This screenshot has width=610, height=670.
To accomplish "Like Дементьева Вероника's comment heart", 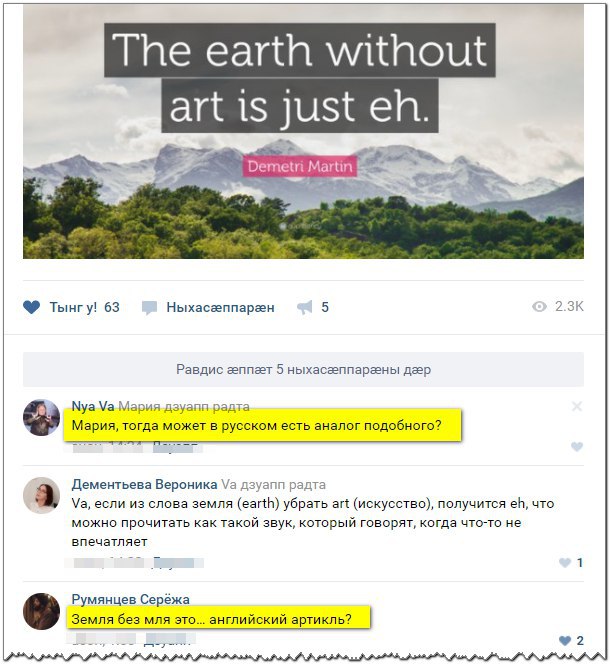I will (x=565, y=563).
